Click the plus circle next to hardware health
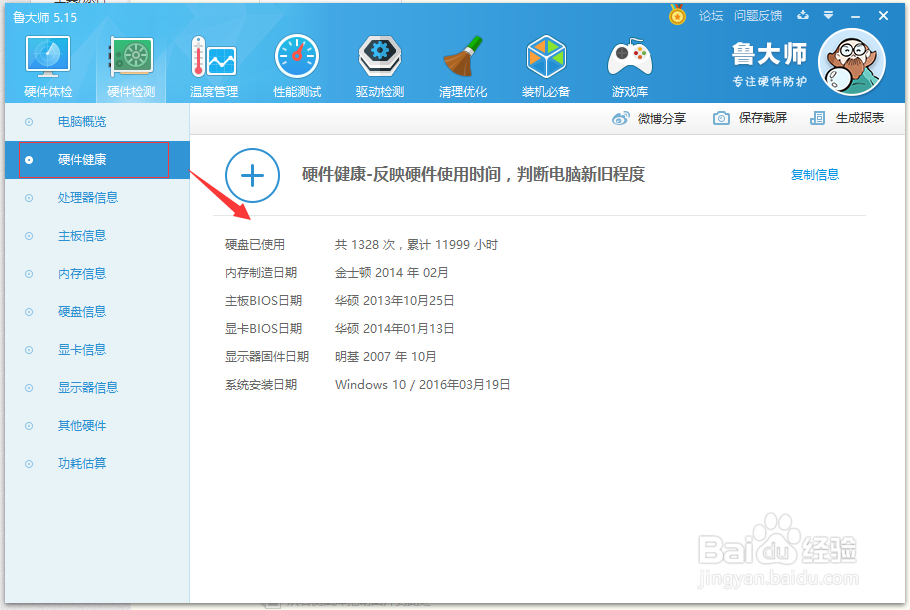This screenshot has width=910, height=610. [251, 175]
